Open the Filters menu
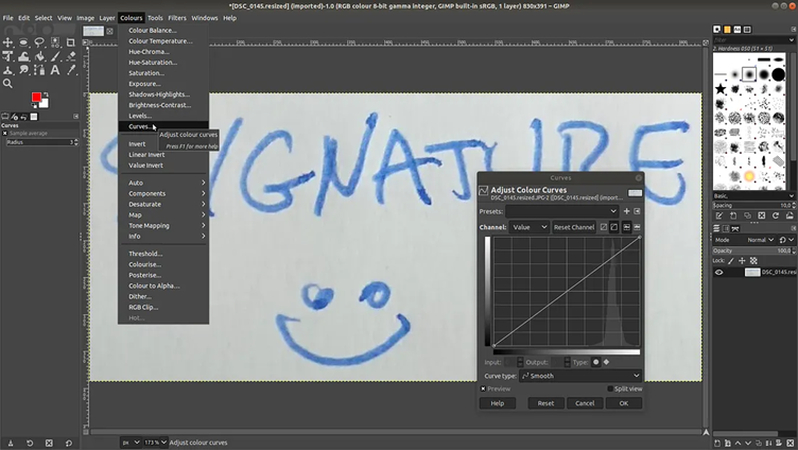The height and width of the screenshot is (450, 798). [177, 18]
